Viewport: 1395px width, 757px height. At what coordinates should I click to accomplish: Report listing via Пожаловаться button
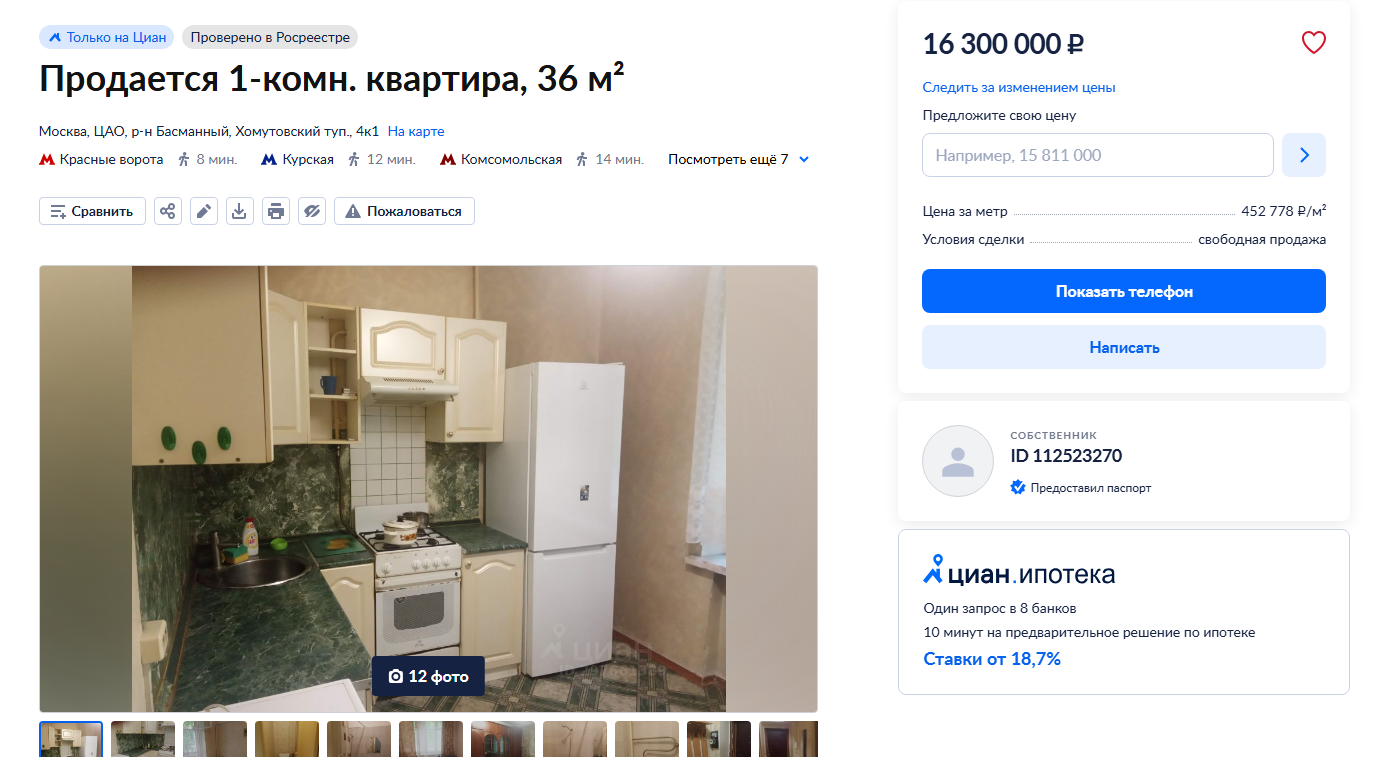point(404,211)
